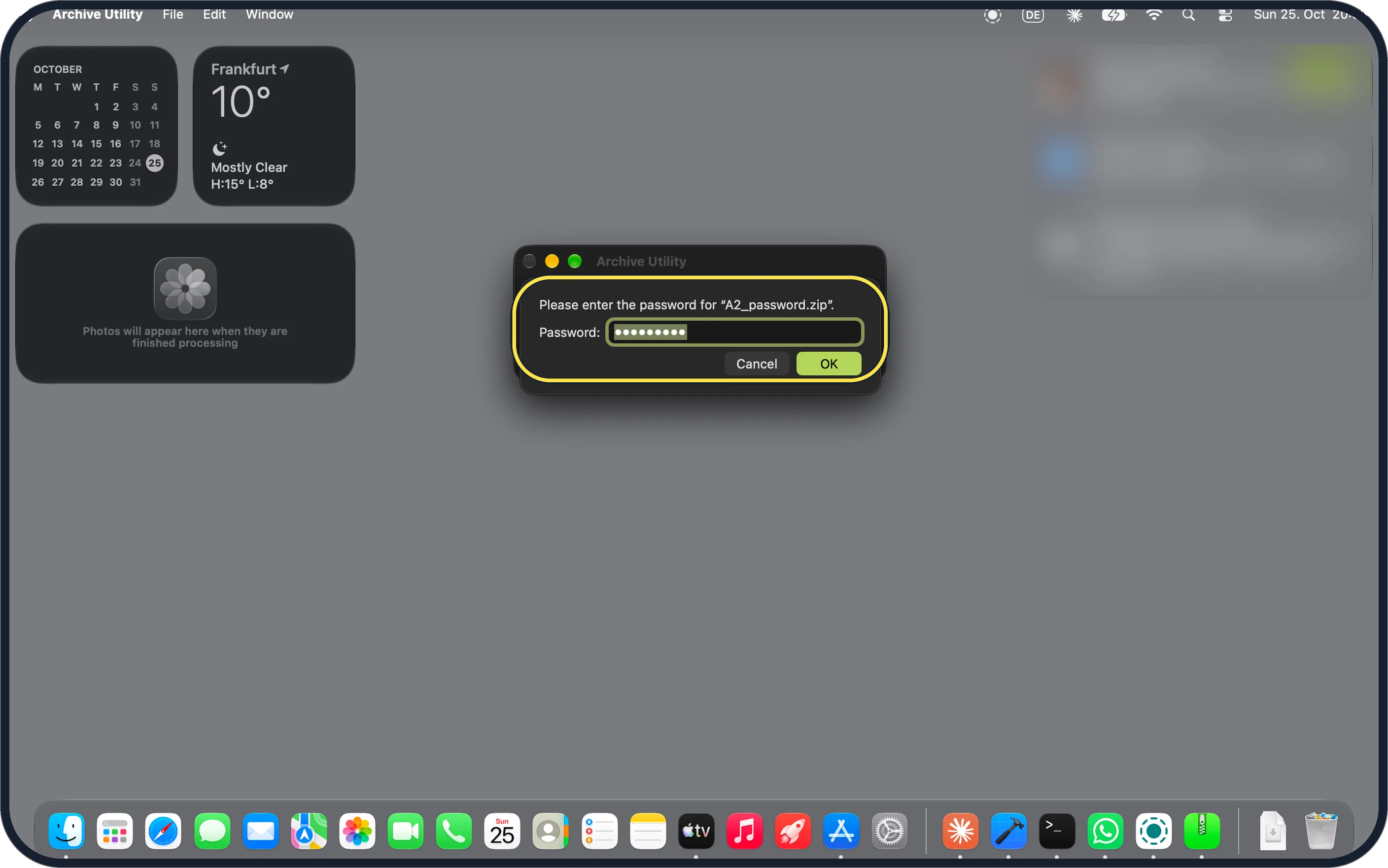Open the Notes app in Dock
This screenshot has height=868, width=1388.
click(648, 831)
